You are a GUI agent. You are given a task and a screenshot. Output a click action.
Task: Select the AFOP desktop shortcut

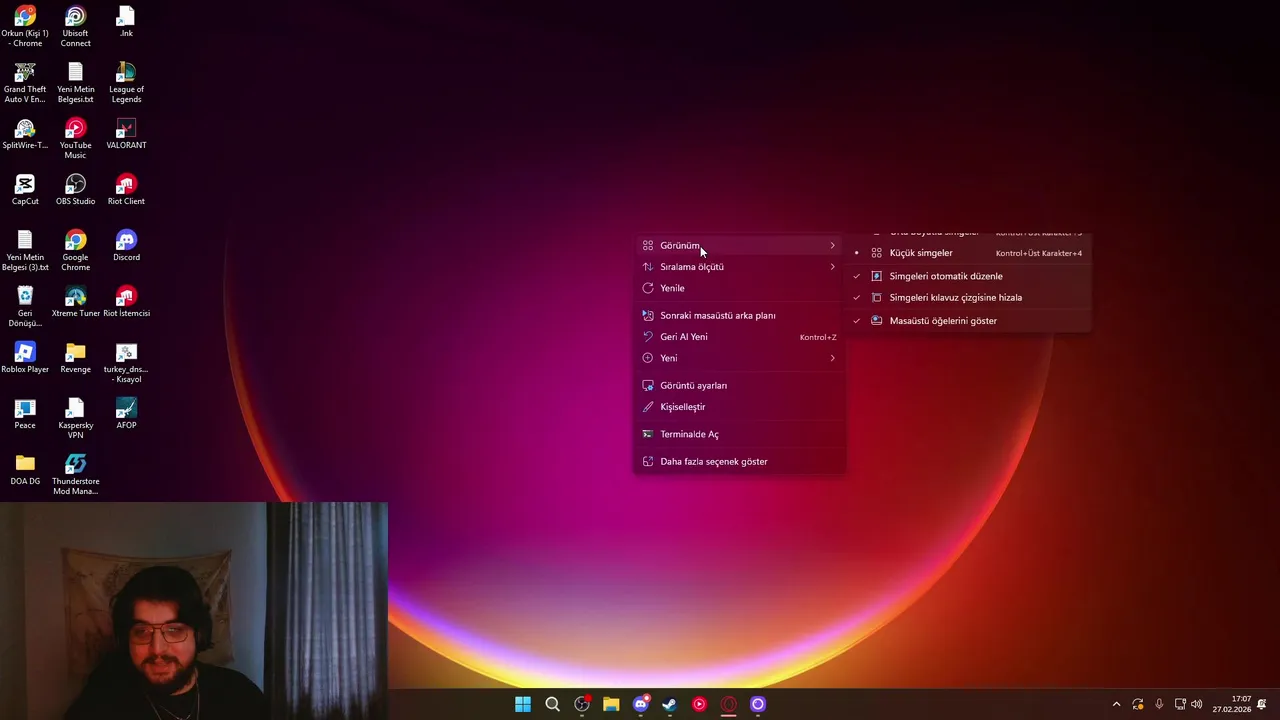(x=126, y=414)
